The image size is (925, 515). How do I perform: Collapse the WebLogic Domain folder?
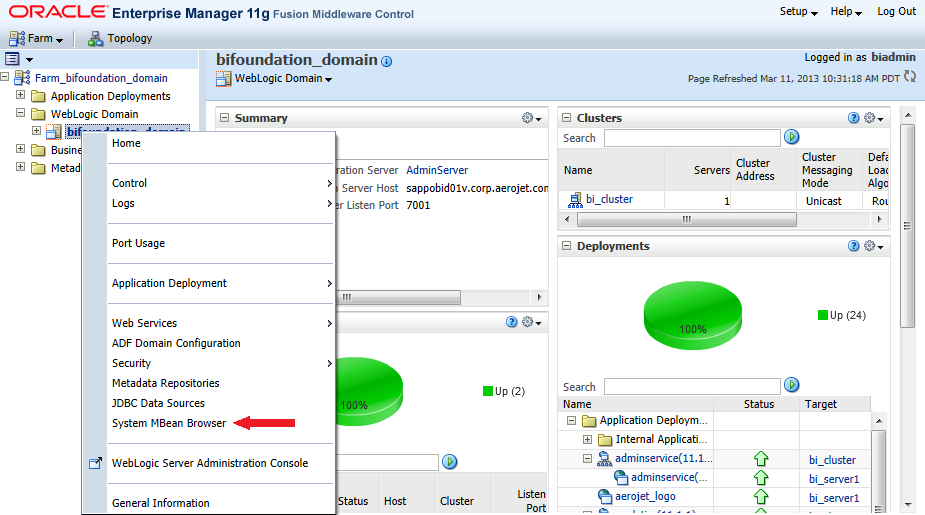21,112
